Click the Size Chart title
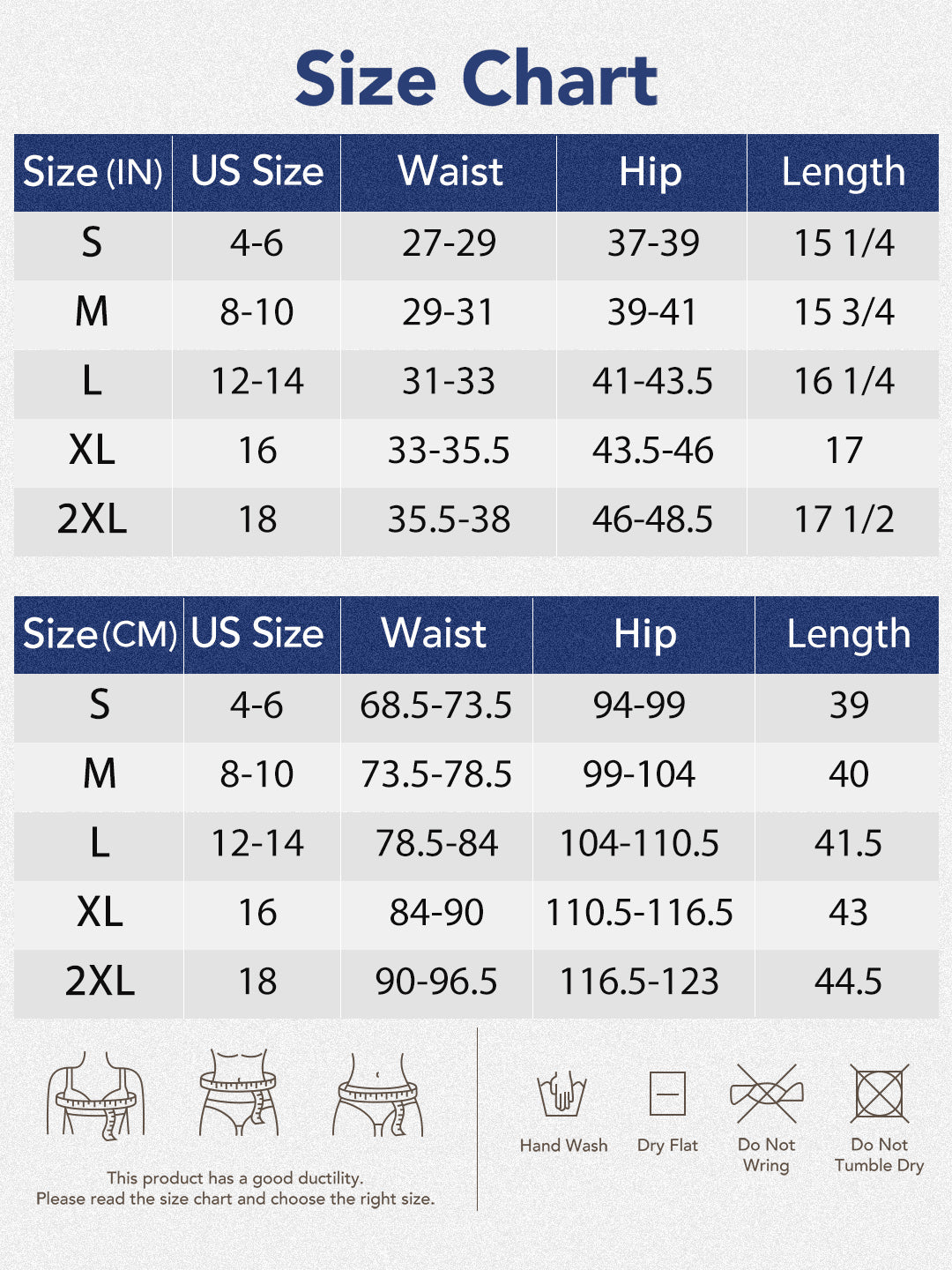The height and width of the screenshot is (1270, 952). pyautogui.click(x=476, y=79)
